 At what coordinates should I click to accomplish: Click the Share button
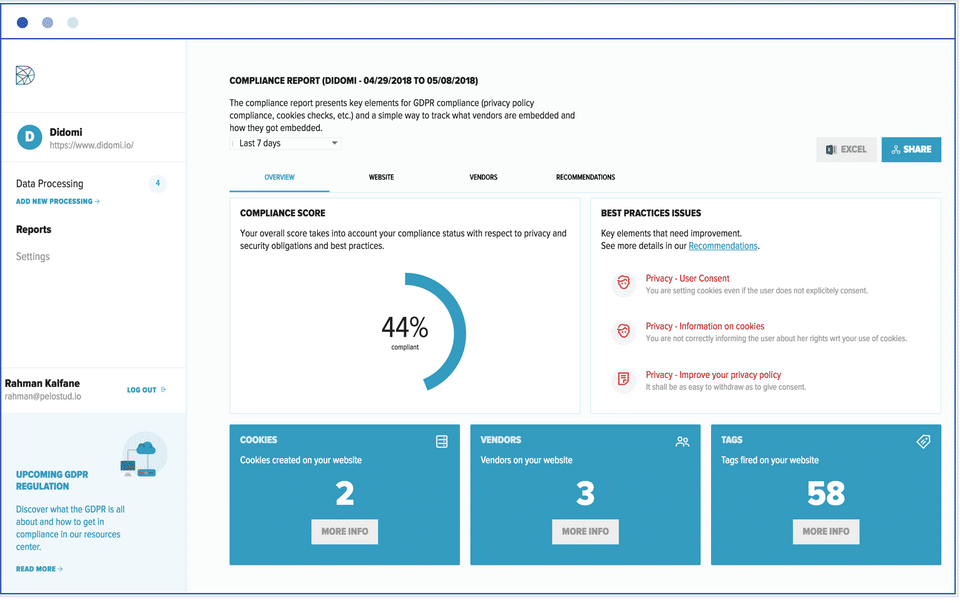911,149
